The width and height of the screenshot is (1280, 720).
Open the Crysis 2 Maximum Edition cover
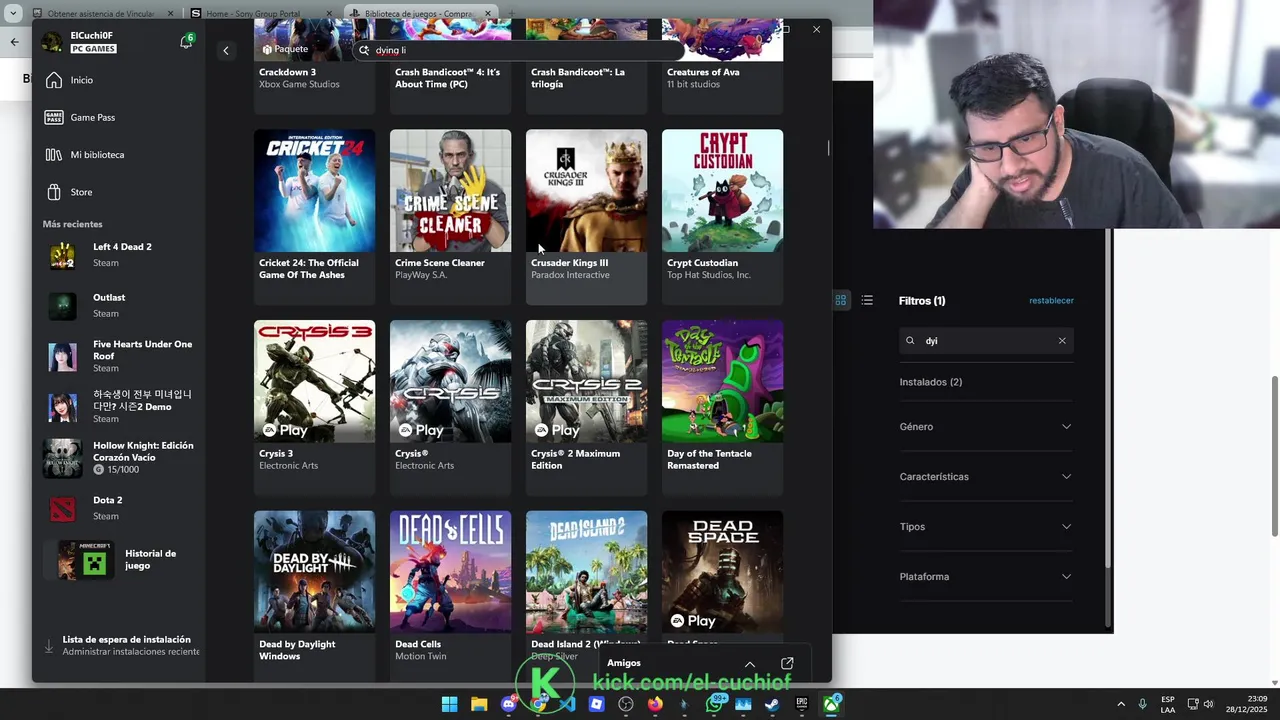pyautogui.click(x=586, y=381)
